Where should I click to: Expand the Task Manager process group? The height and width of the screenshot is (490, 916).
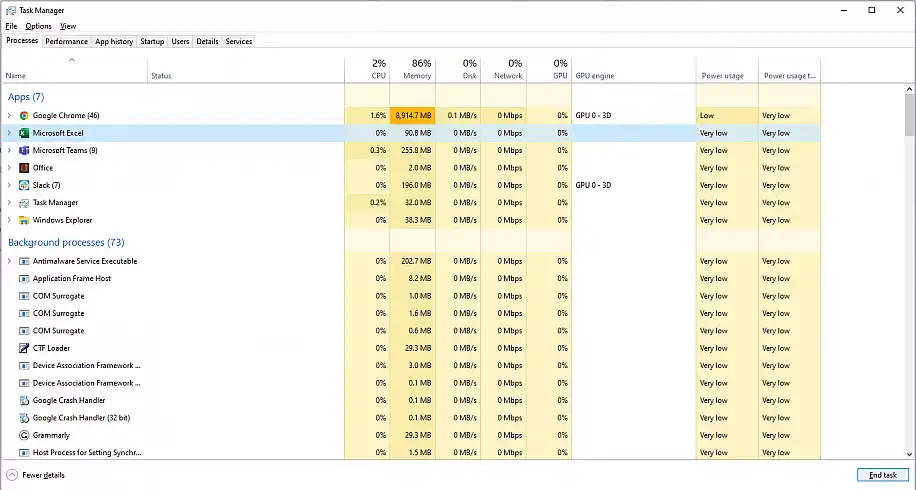[x=9, y=203]
